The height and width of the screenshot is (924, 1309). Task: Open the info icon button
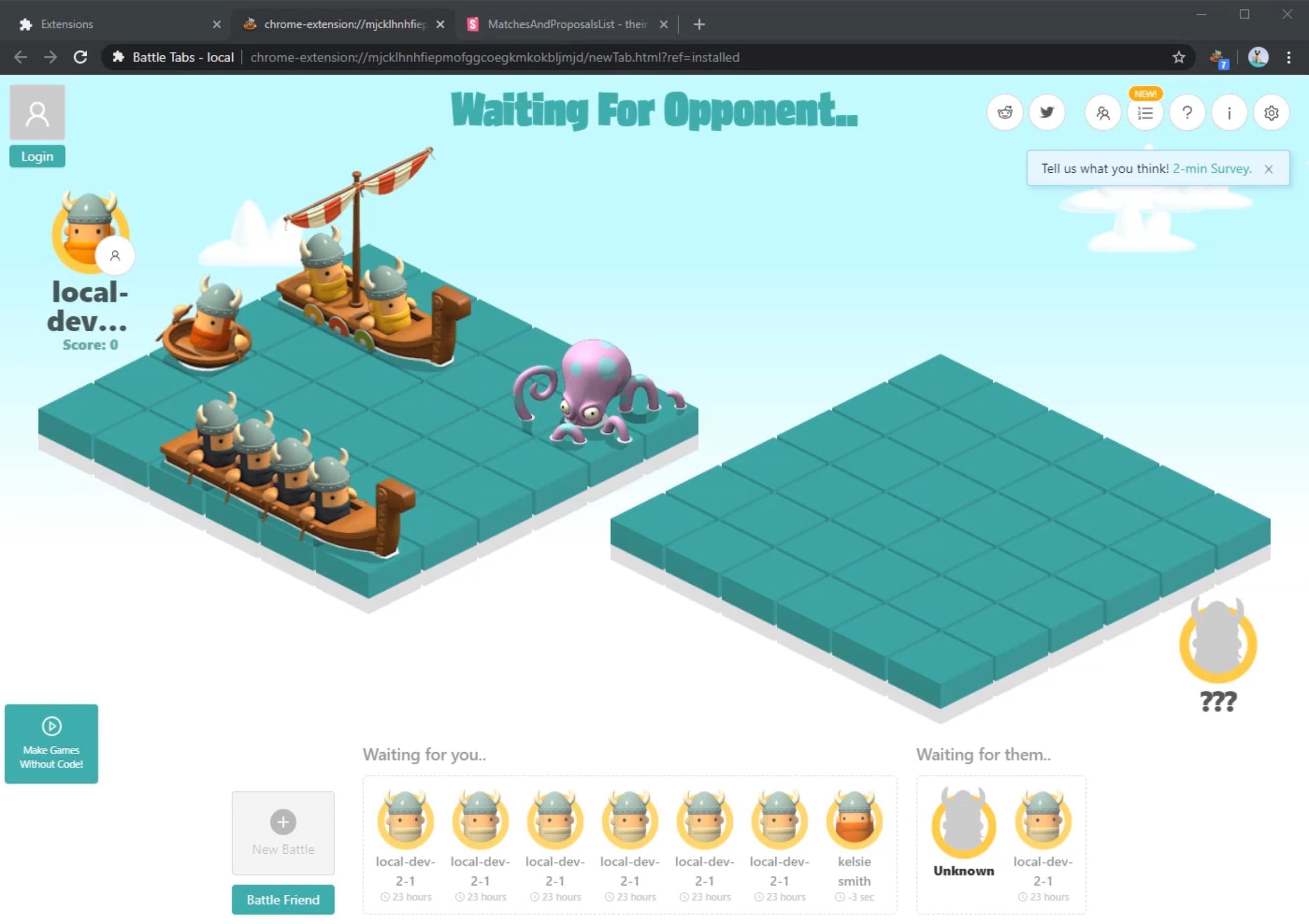tap(1229, 113)
